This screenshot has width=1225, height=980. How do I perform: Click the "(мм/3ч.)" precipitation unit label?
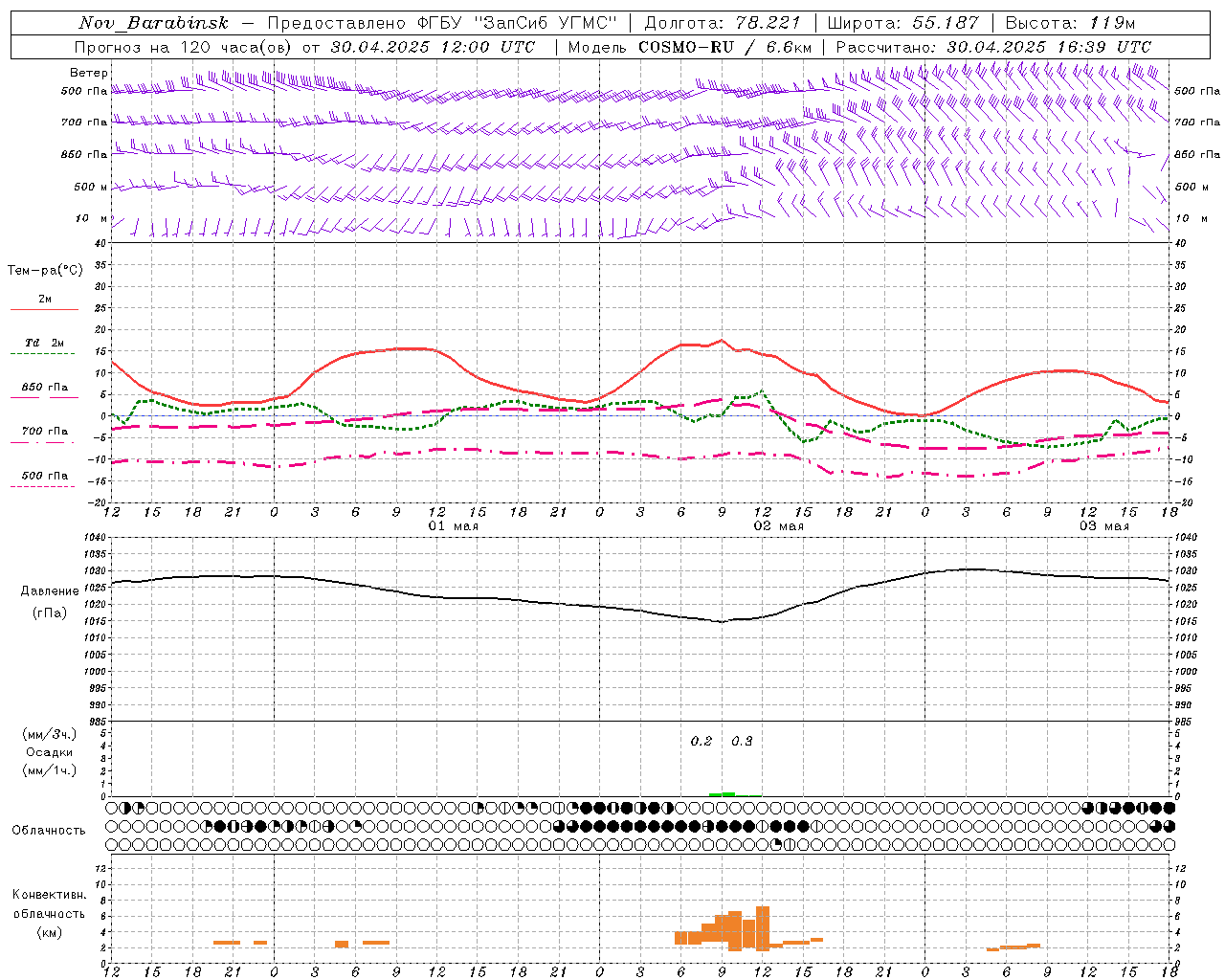(x=50, y=734)
